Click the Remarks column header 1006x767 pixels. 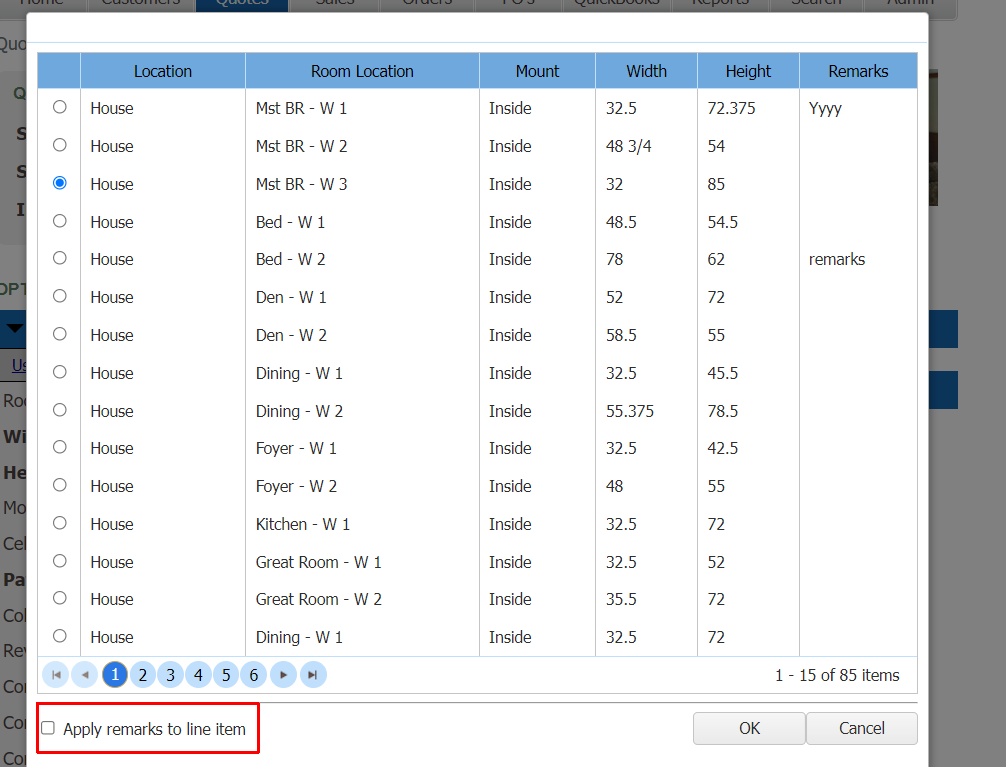tap(858, 71)
